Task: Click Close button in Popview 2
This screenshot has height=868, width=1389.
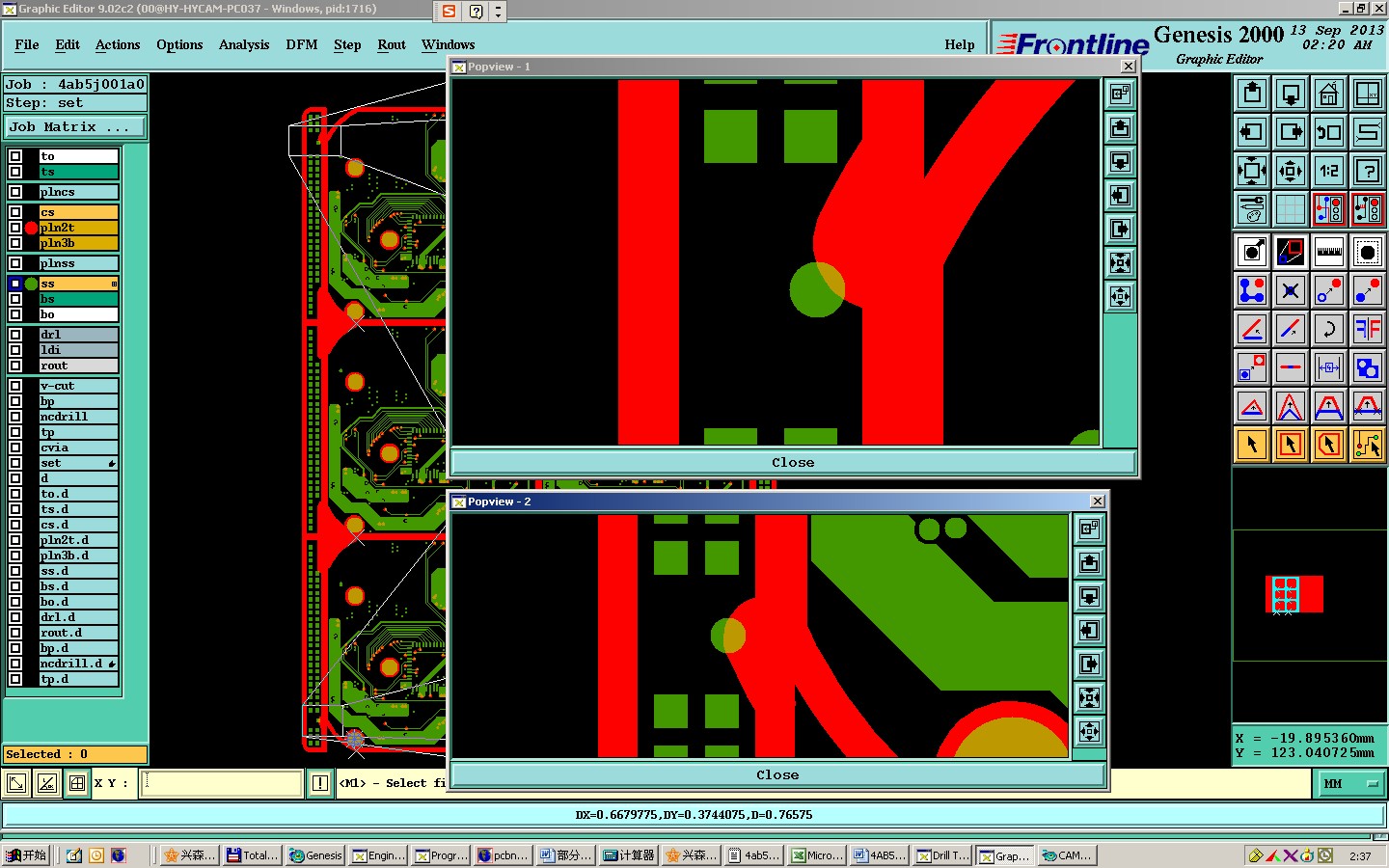Action: point(777,774)
